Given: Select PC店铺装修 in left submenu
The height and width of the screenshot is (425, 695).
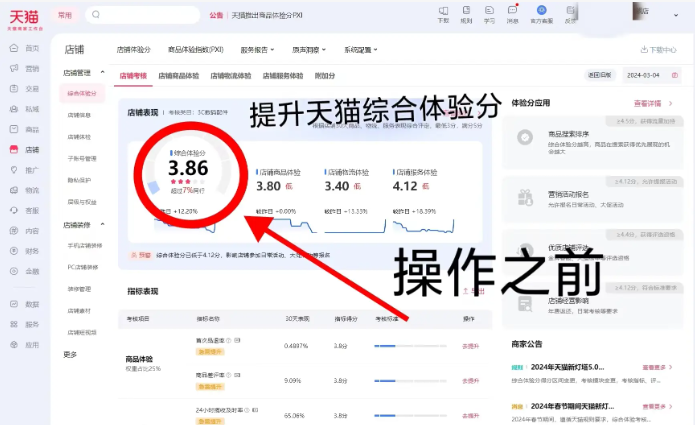Looking at the screenshot, I should [x=82, y=267].
